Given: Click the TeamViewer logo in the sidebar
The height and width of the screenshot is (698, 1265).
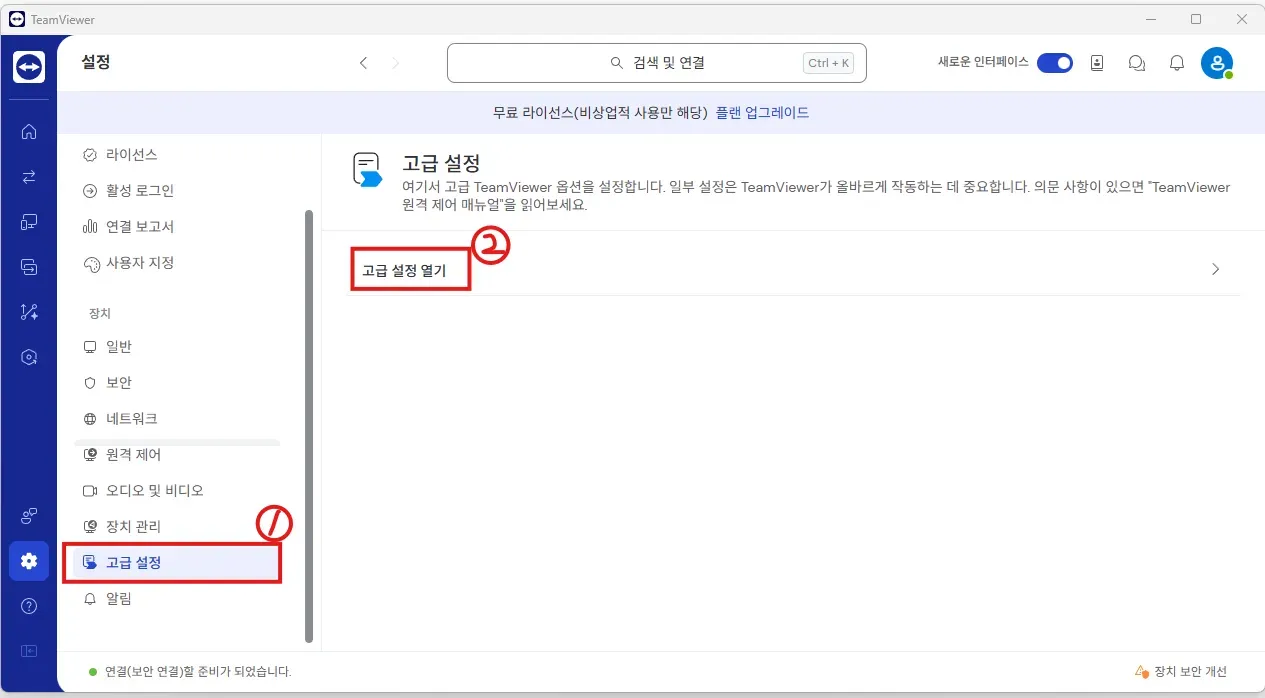Looking at the screenshot, I should click(29, 67).
